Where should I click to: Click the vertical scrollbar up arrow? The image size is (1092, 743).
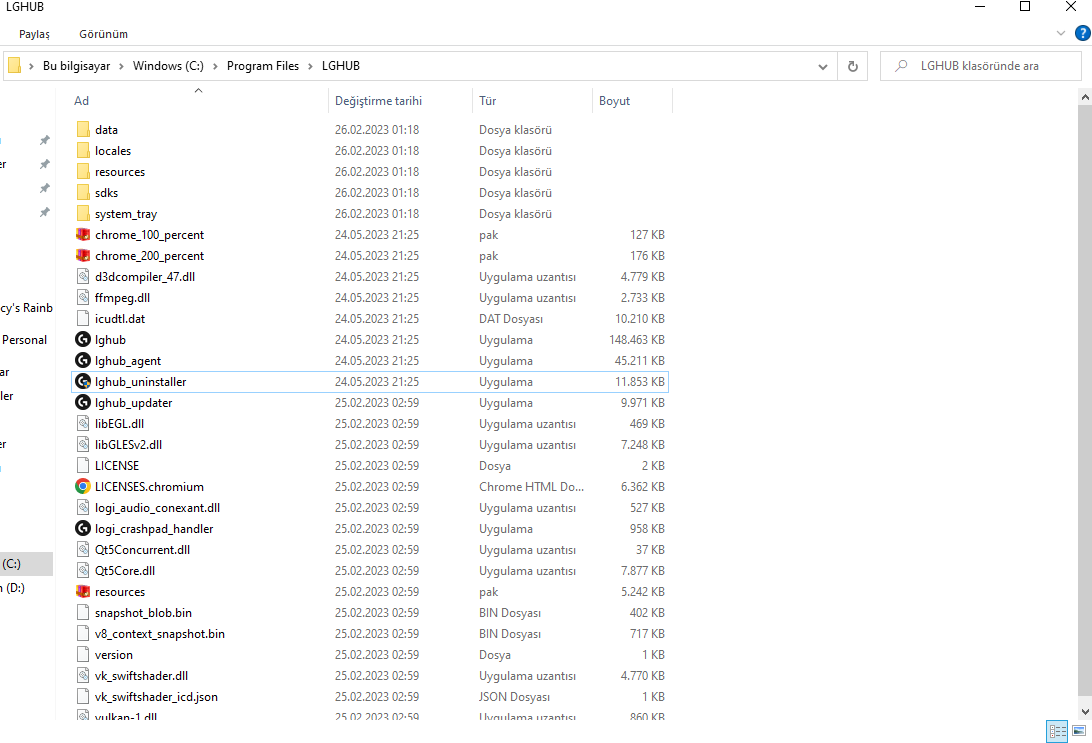coord(1085,98)
